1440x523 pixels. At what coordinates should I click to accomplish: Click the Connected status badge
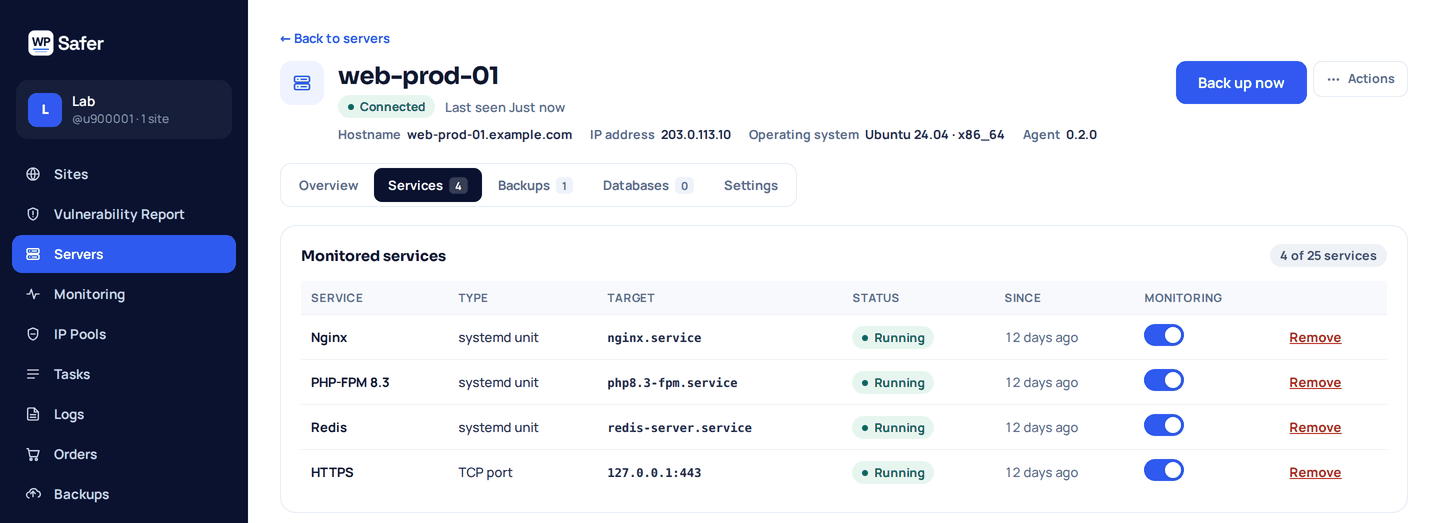click(x=386, y=107)
